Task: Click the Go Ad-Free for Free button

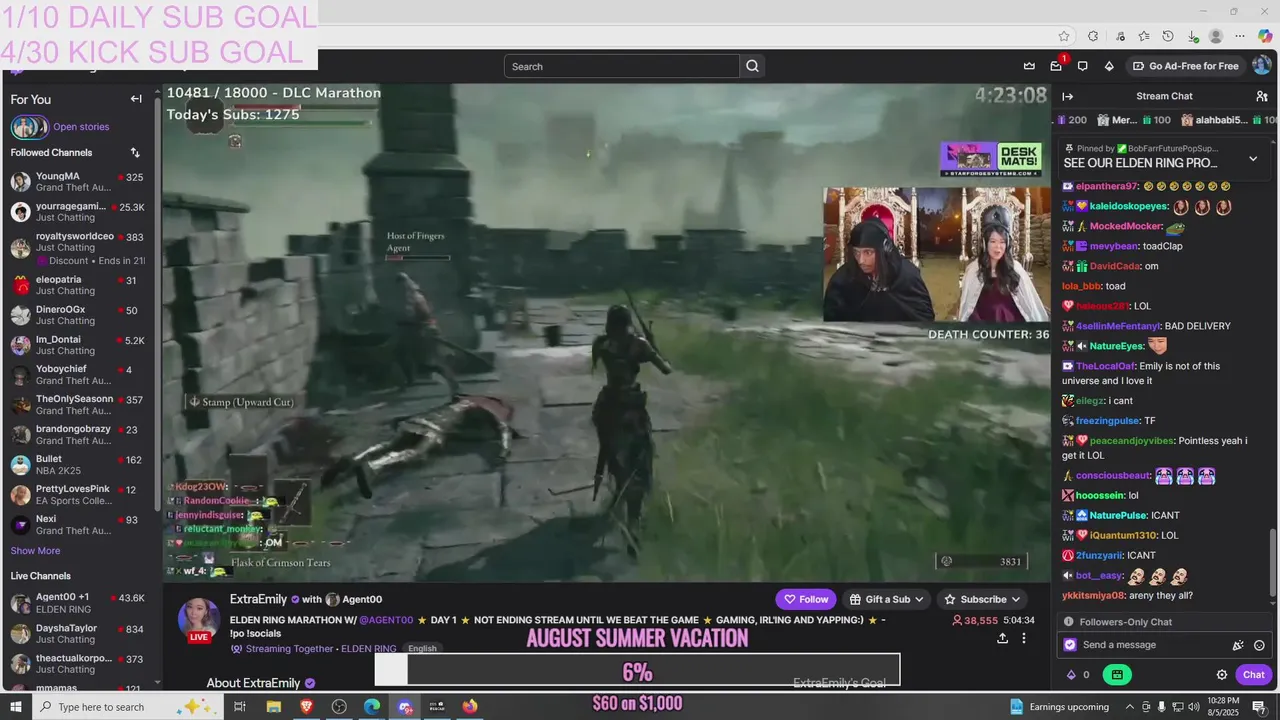Action: [1185, 66]
